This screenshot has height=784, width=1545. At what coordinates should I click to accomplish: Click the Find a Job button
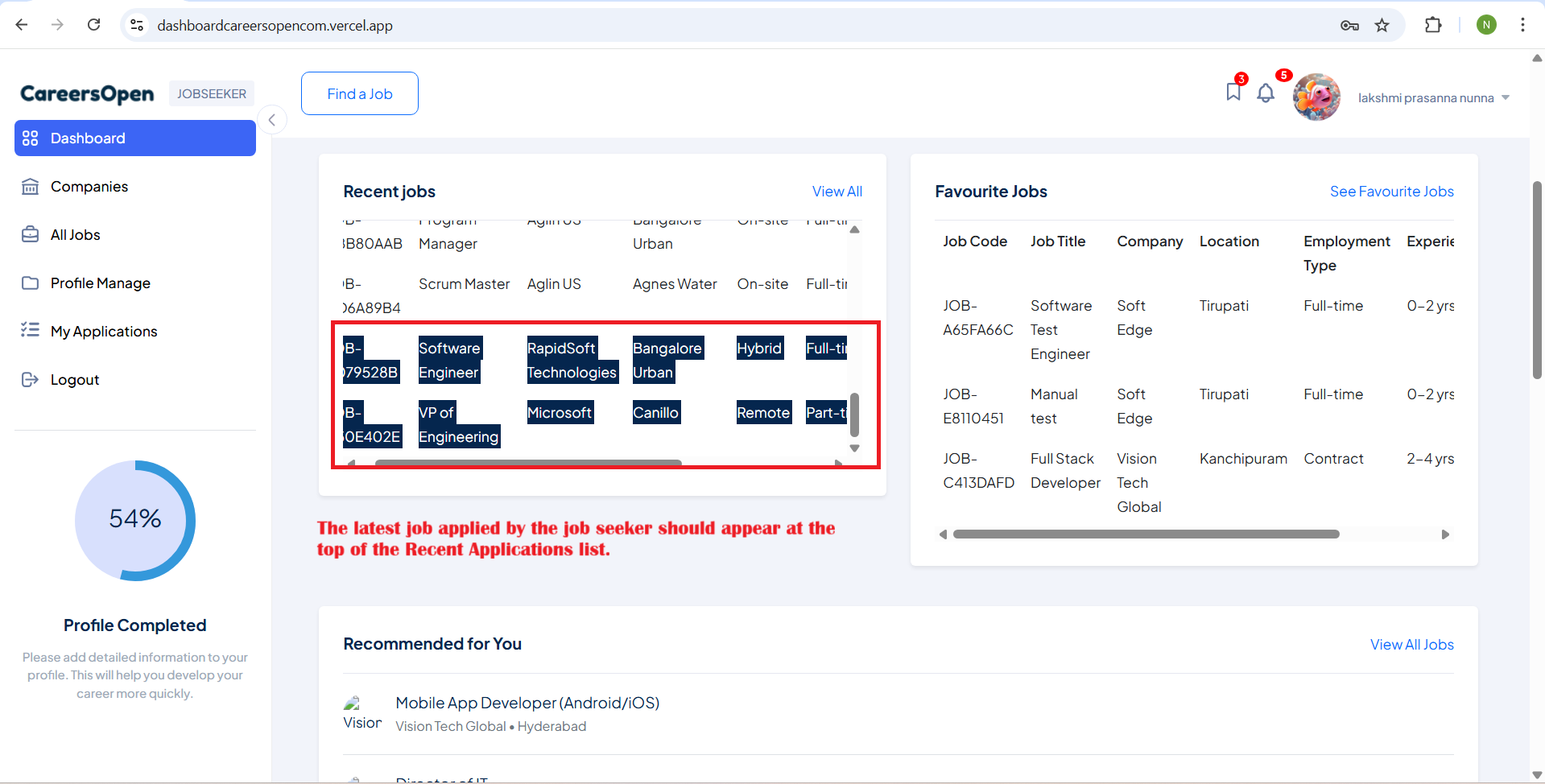pos(359,93)
